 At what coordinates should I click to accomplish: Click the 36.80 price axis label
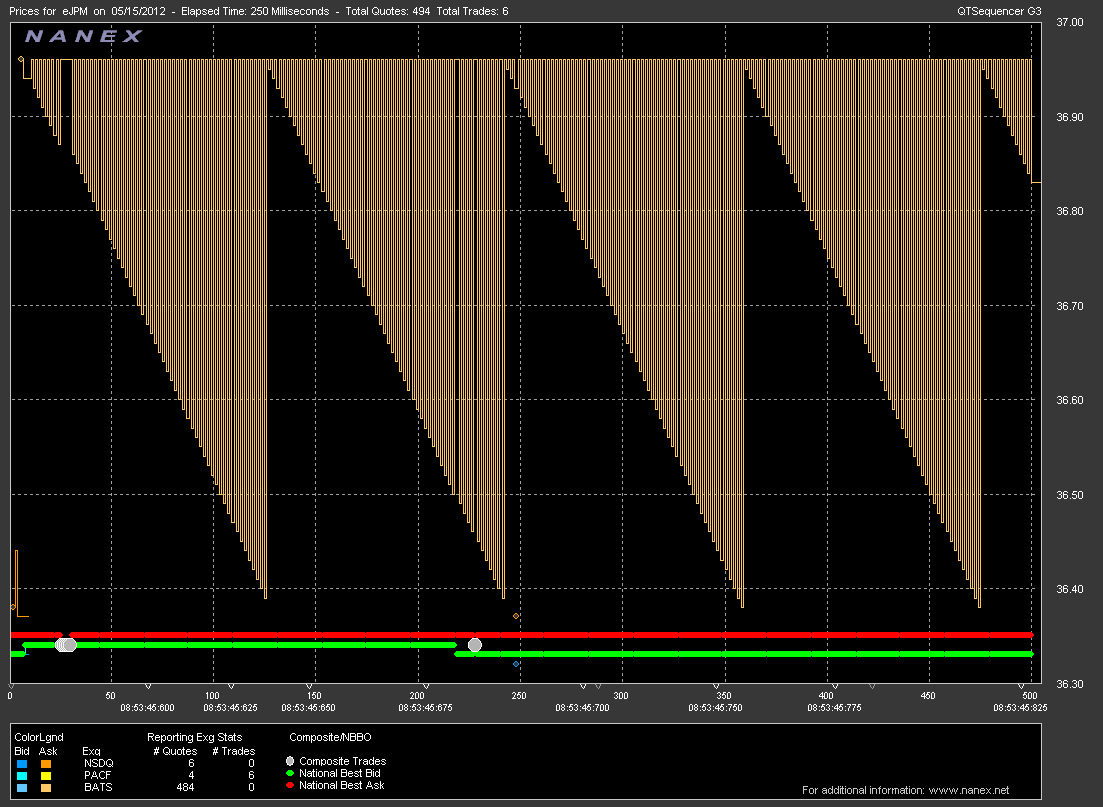tap(1070, 211)
